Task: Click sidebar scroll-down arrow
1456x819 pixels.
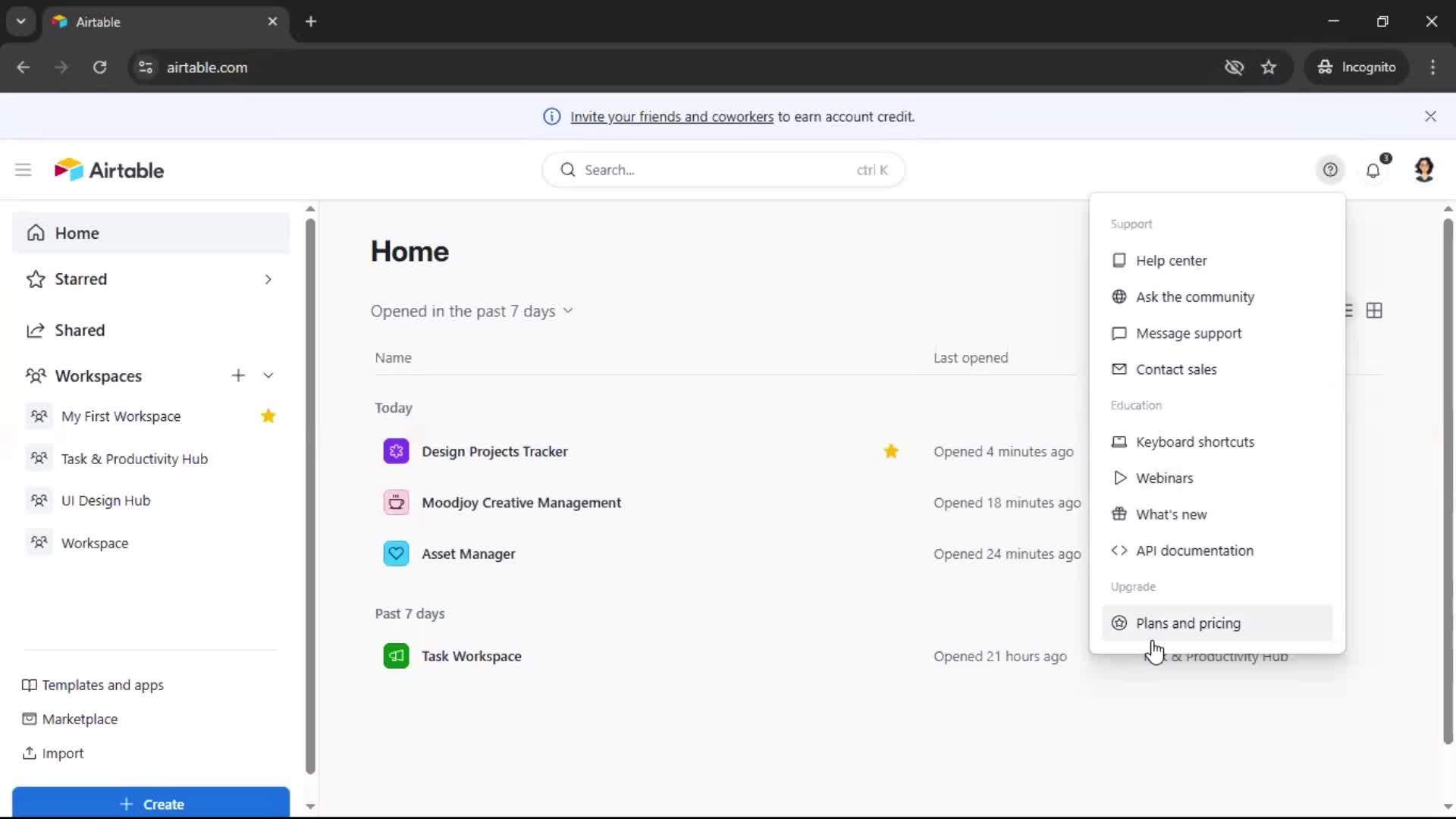Action: 310,806
